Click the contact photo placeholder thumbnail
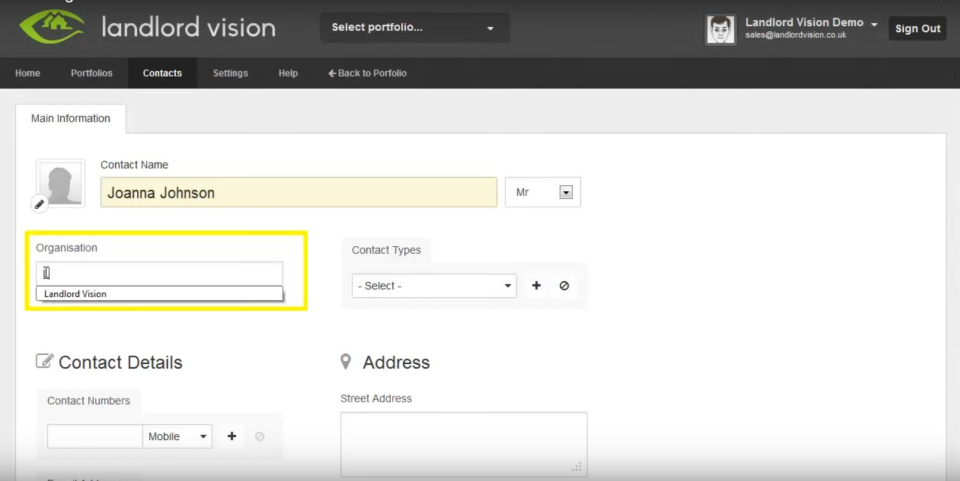Screen dimensions: 960x481 [61, 184]
